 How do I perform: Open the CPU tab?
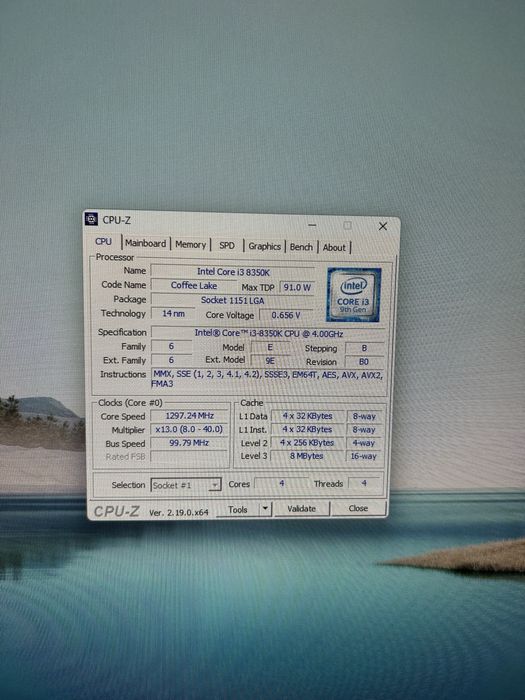pos(103,242)
